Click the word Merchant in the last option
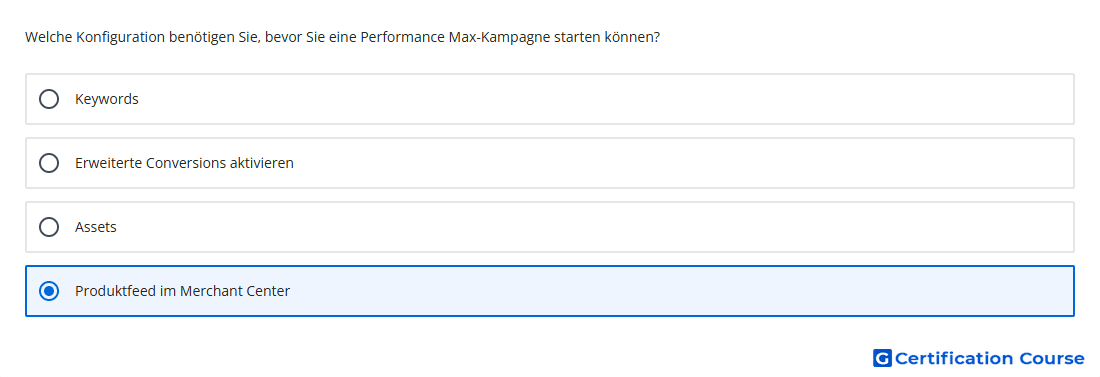The height and width of the screenshot is (377, 1100). click(210, 291)
